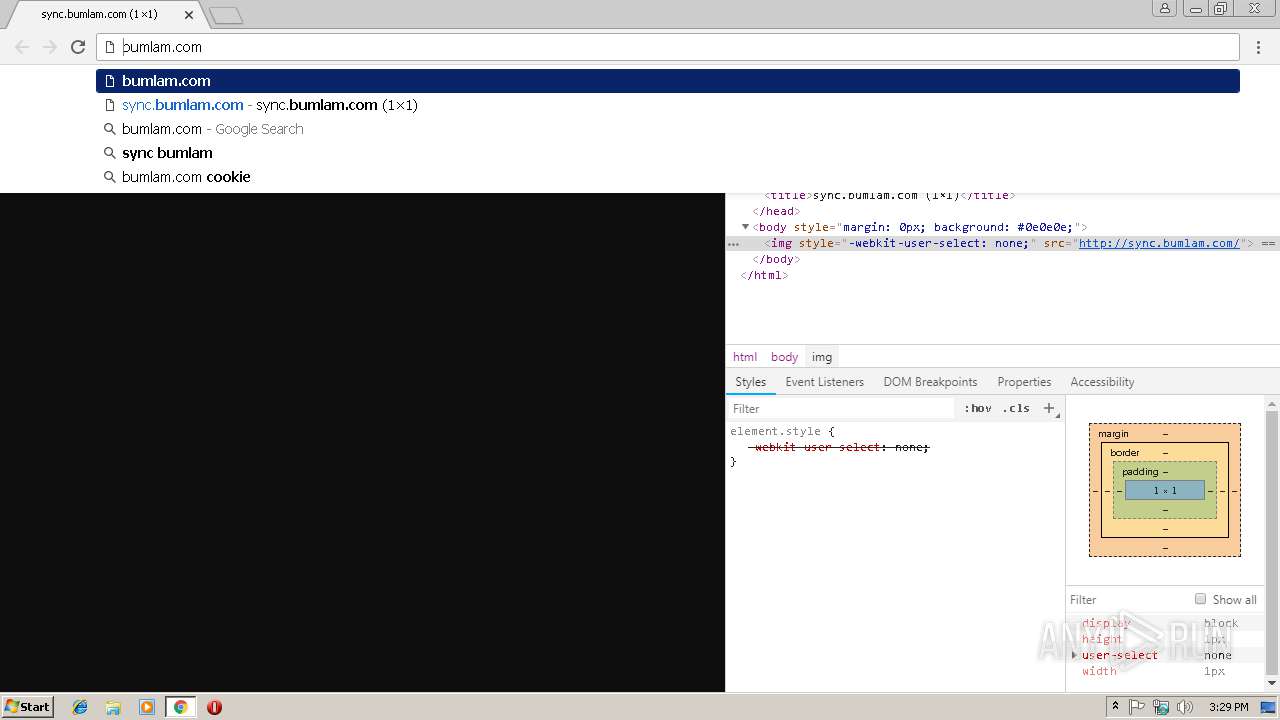Click the ellipsis beside the img node
Screen dimensions: 1280x720
[x=733, y=243]
